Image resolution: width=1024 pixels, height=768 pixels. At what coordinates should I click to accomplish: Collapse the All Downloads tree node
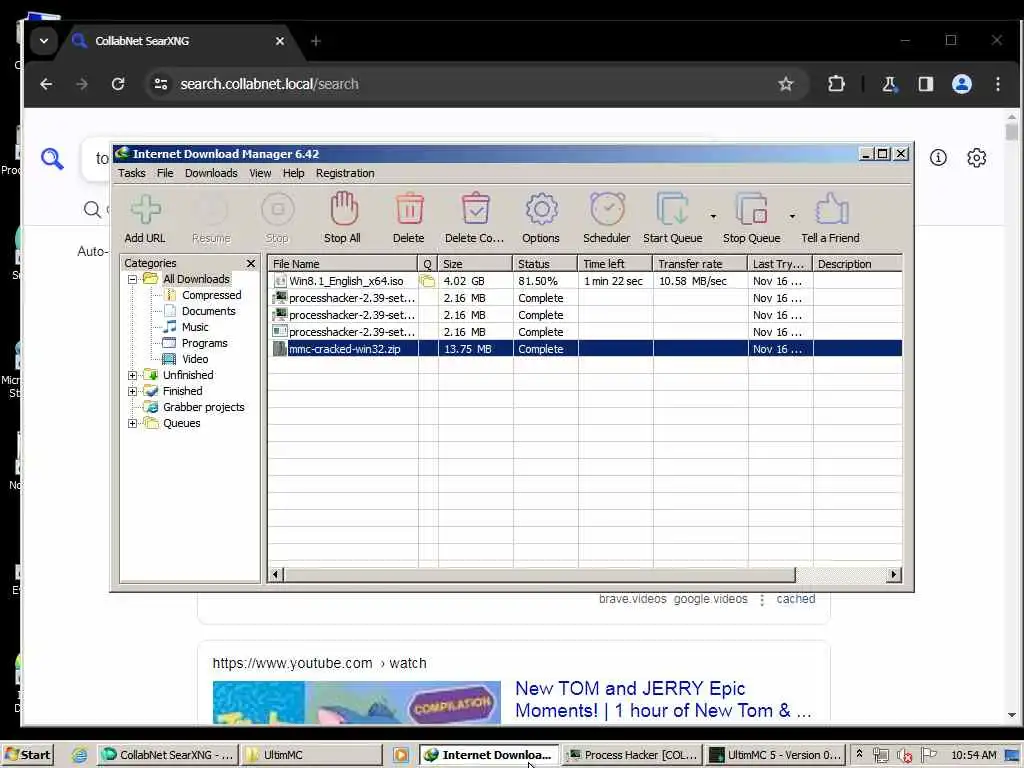[x=133, y=280]
